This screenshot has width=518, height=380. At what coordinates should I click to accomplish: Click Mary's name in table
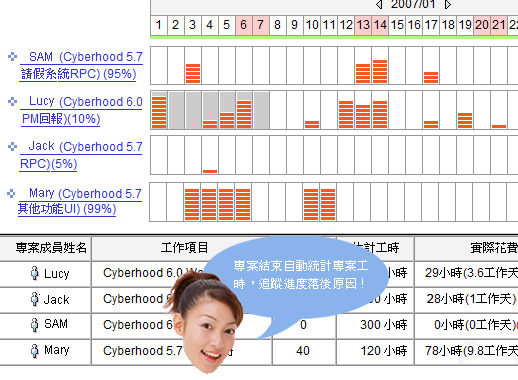pos(57,350)
